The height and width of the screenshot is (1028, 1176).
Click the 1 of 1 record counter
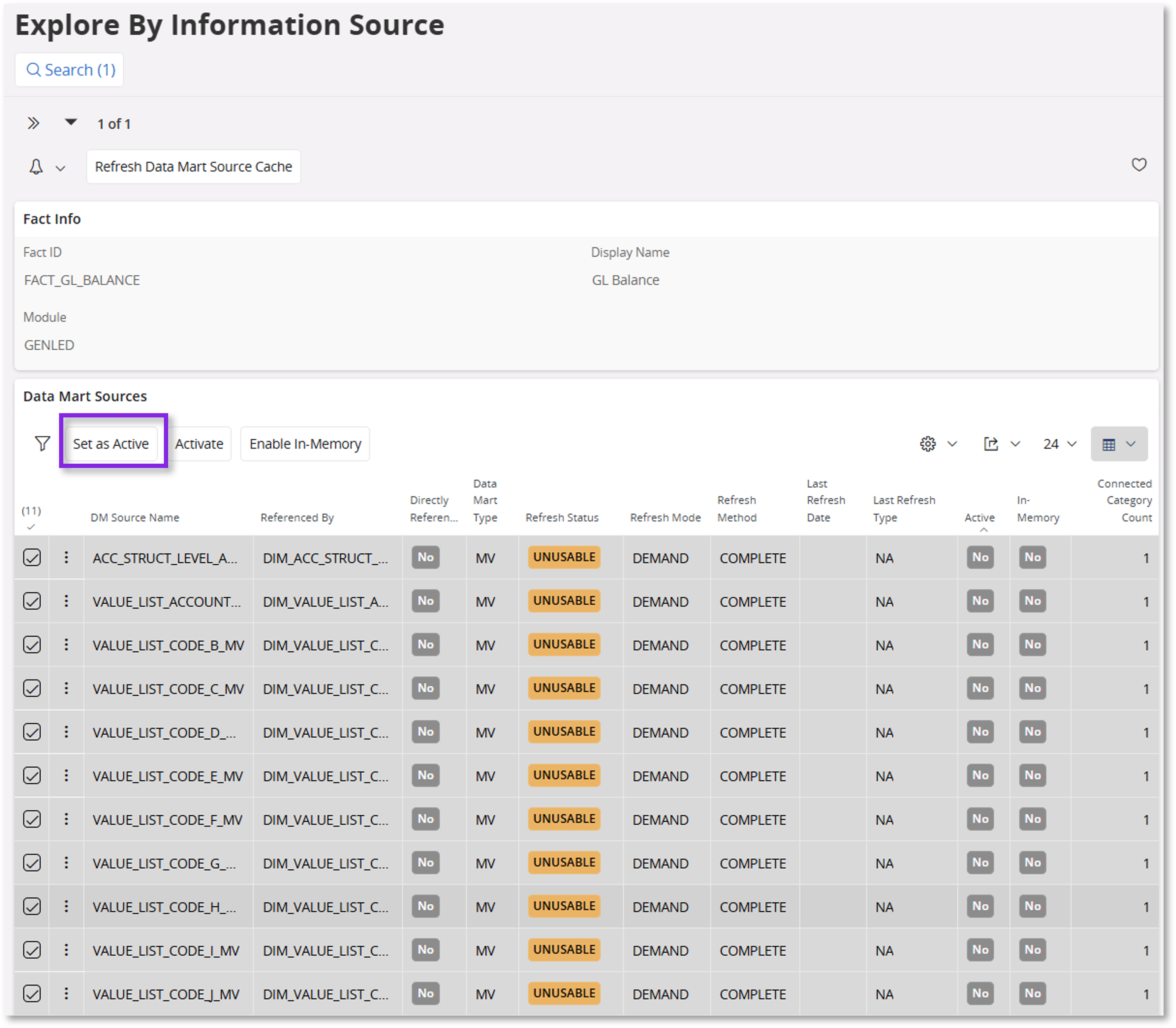coord(114,124)
